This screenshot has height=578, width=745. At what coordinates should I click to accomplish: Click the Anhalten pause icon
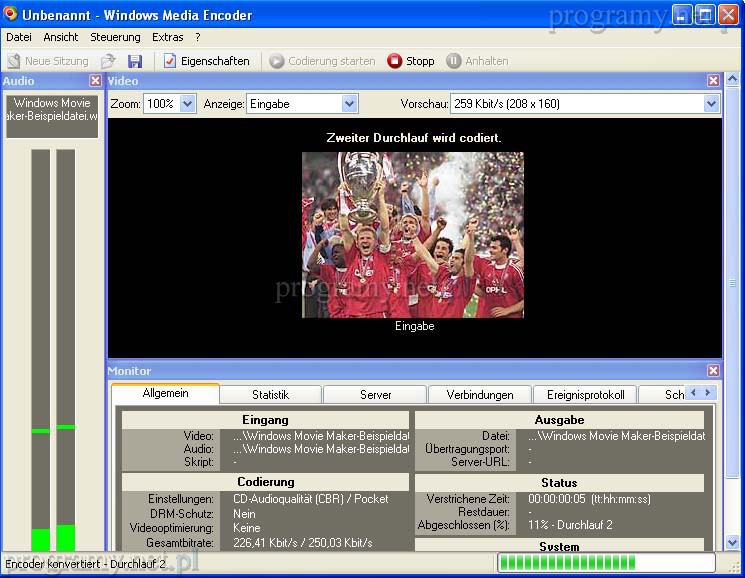click(454, 61)
